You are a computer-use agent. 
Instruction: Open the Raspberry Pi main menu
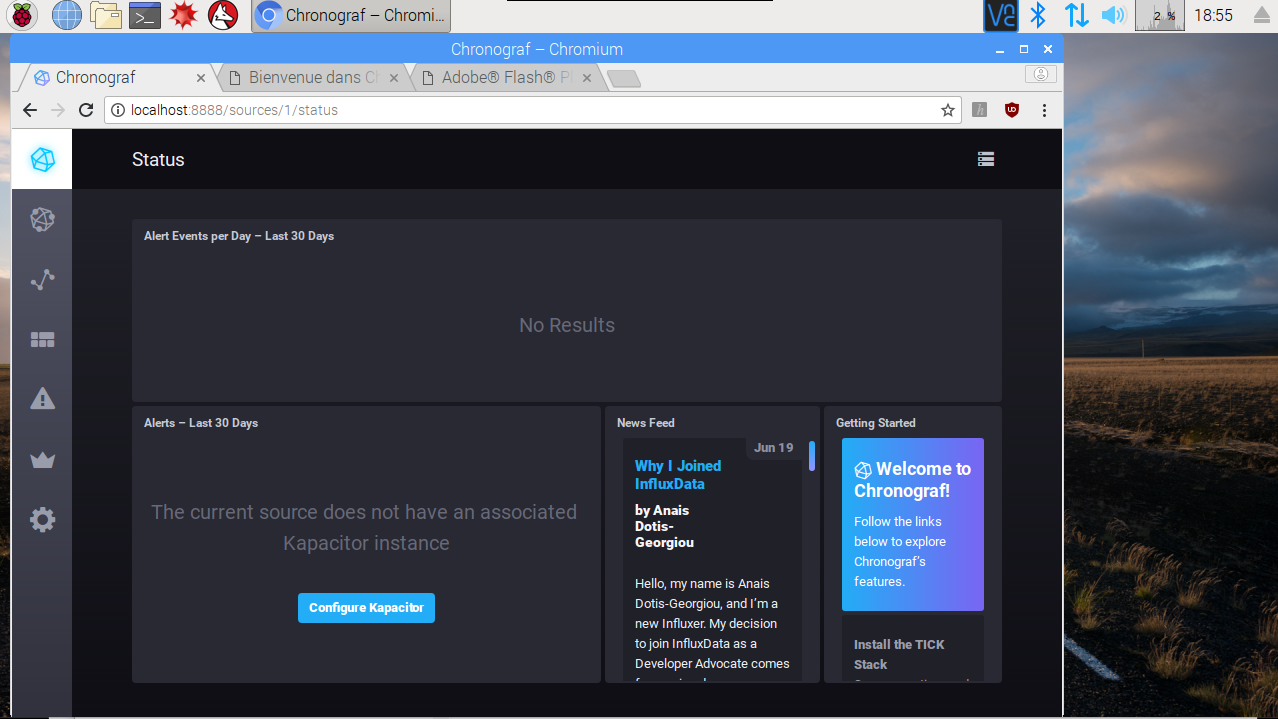click(22, 15)
